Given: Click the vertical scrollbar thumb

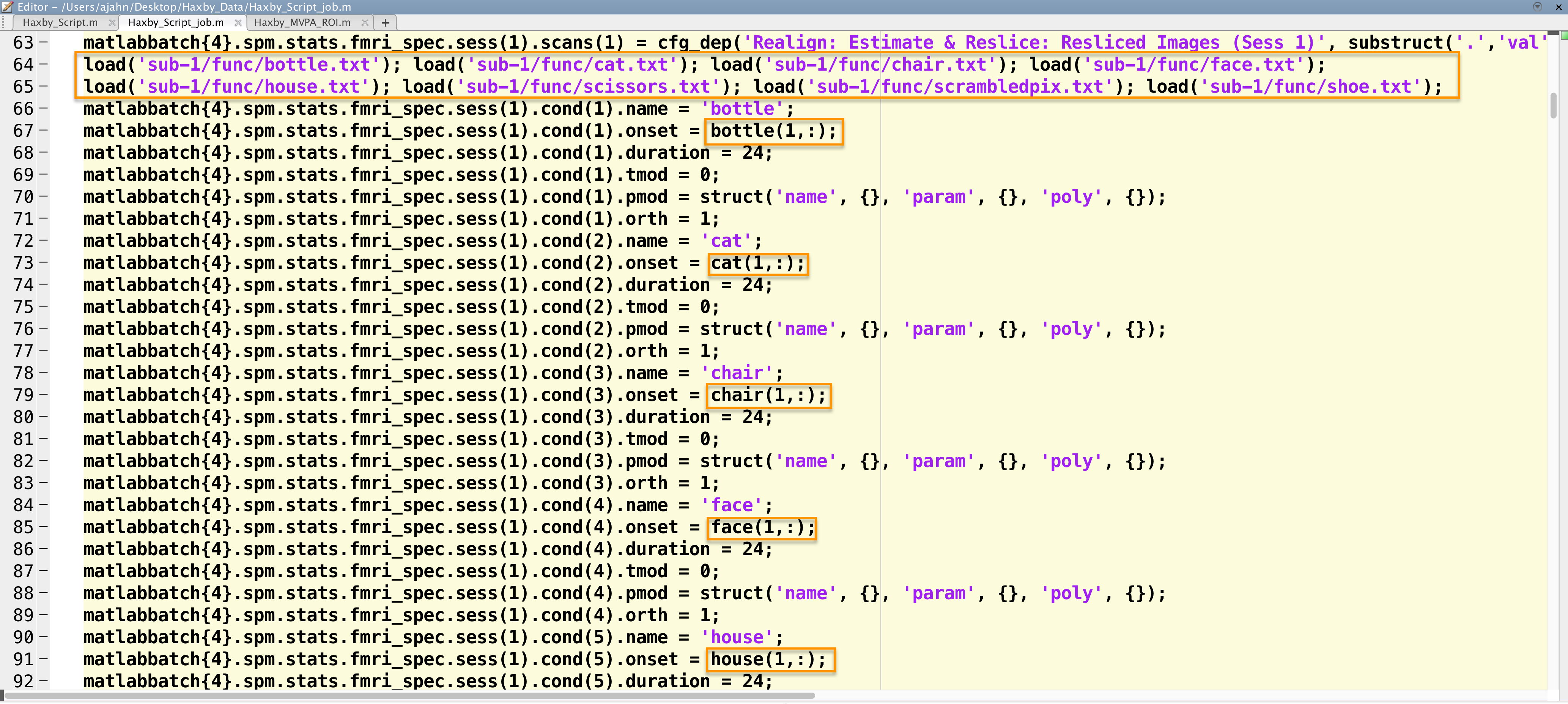Looking at the screenshot, I should pos(1554,106).
